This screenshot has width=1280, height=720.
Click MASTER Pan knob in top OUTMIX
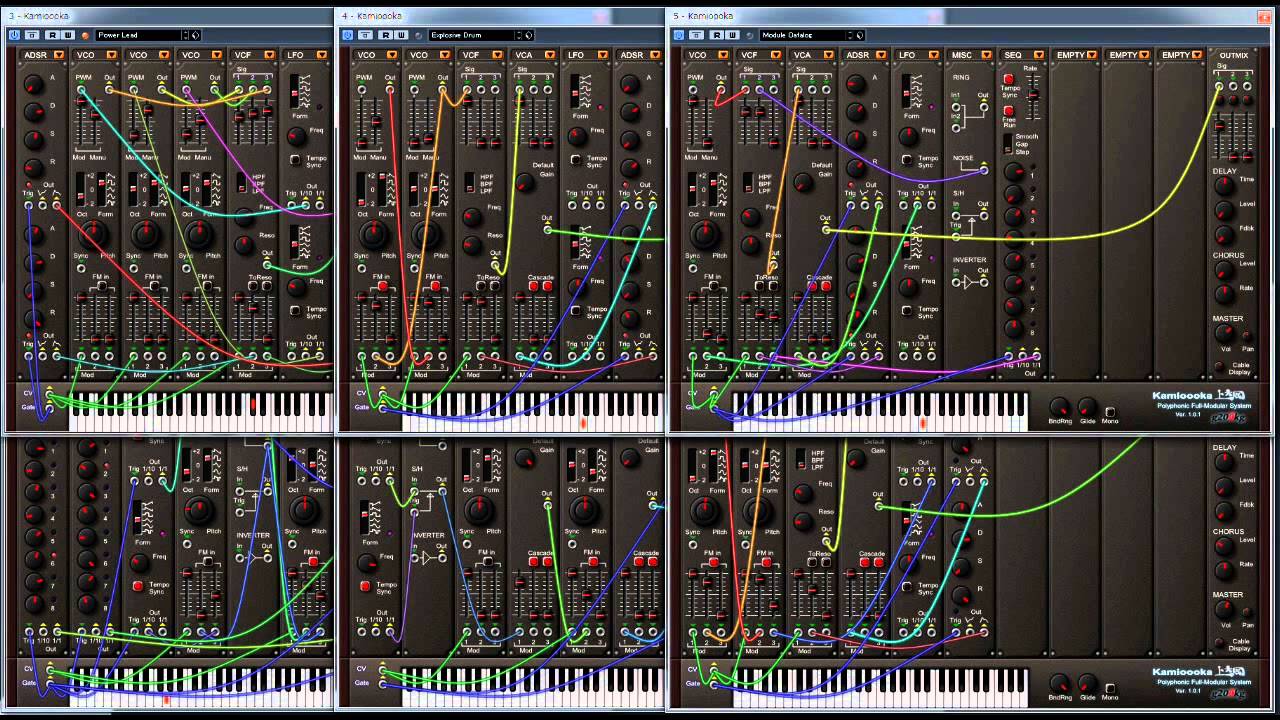(x=1248, y=337)
